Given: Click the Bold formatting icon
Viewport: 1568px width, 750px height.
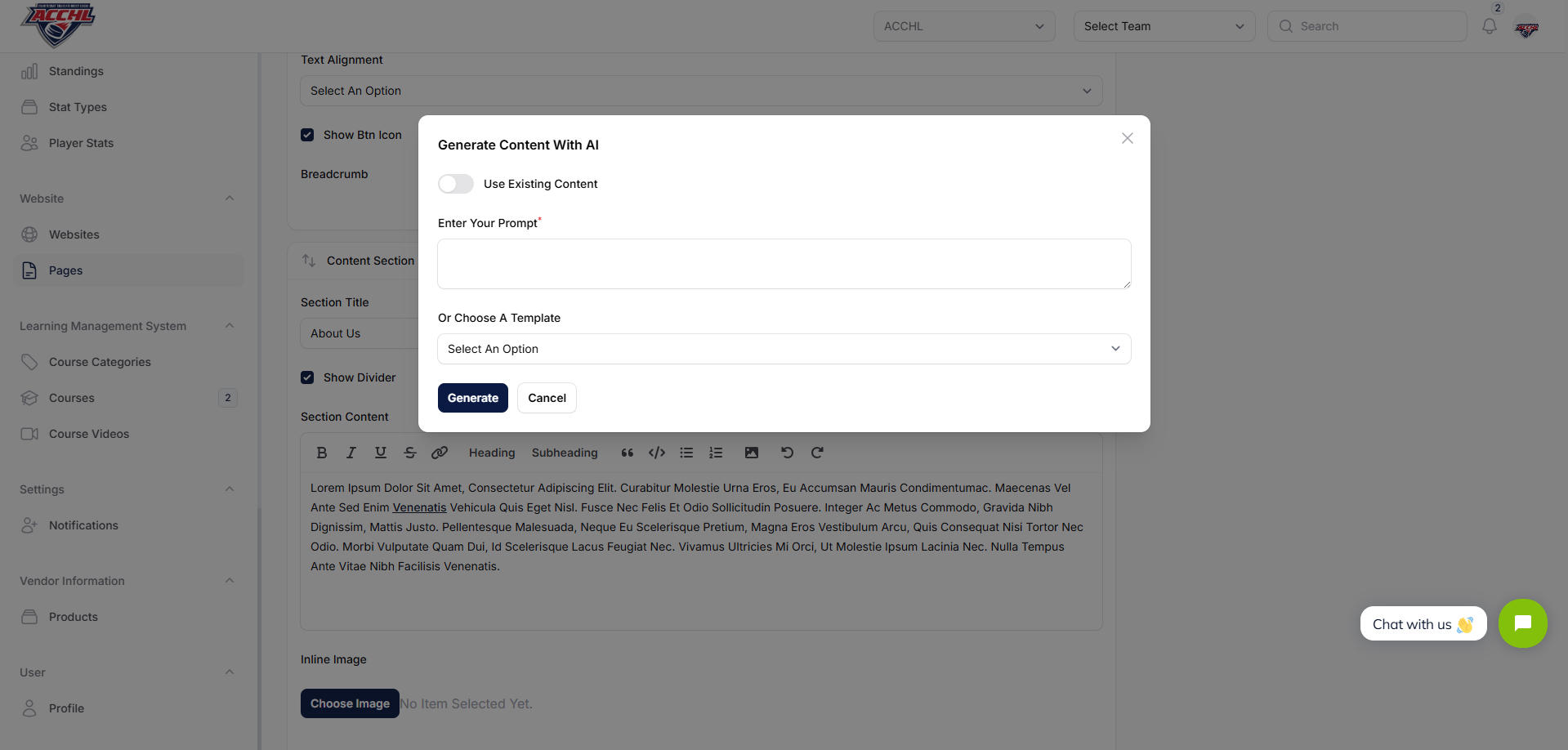Looking at the screenshot, I should point(322,453).
